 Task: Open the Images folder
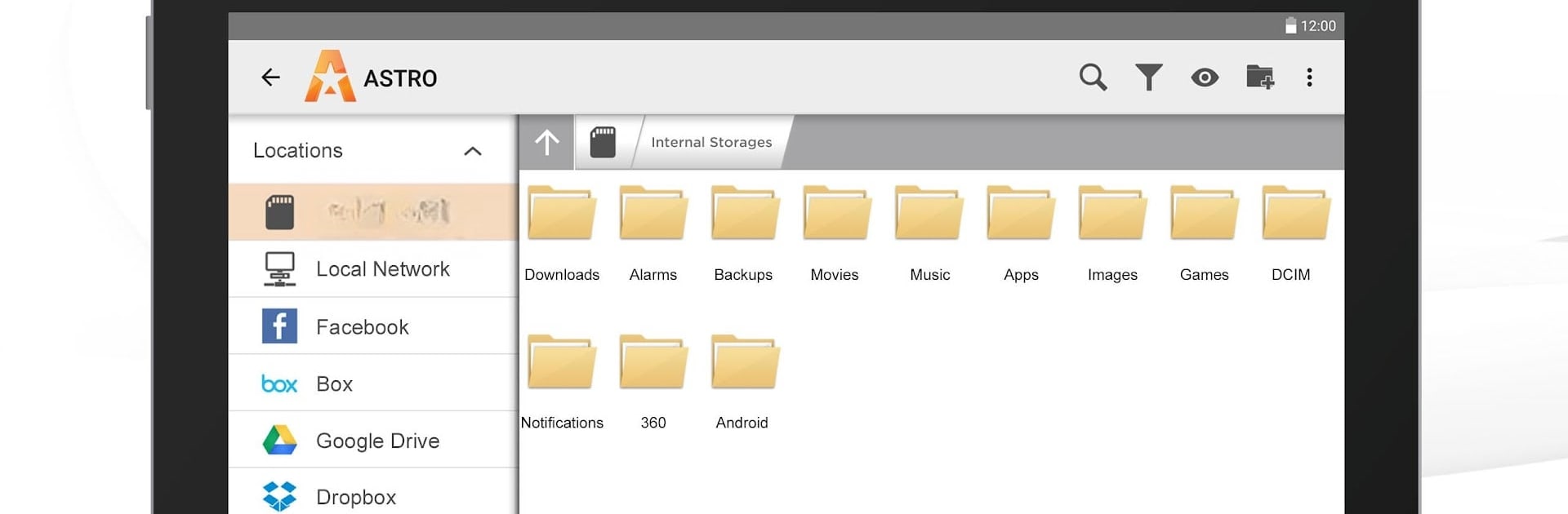1112,234
